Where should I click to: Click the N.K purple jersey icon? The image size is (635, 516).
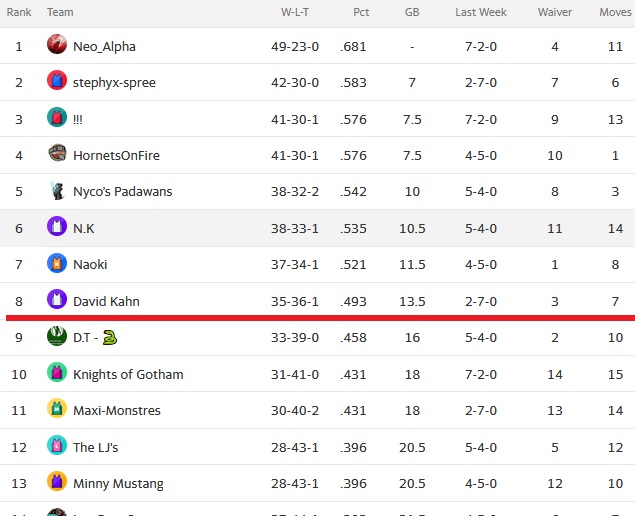coord(57,226)
